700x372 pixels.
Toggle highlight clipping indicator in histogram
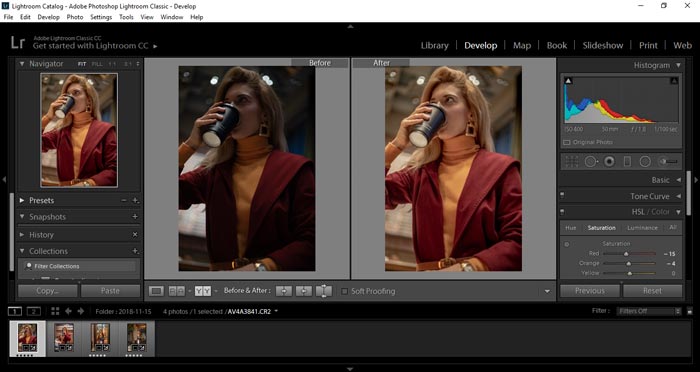pos(674,81)
